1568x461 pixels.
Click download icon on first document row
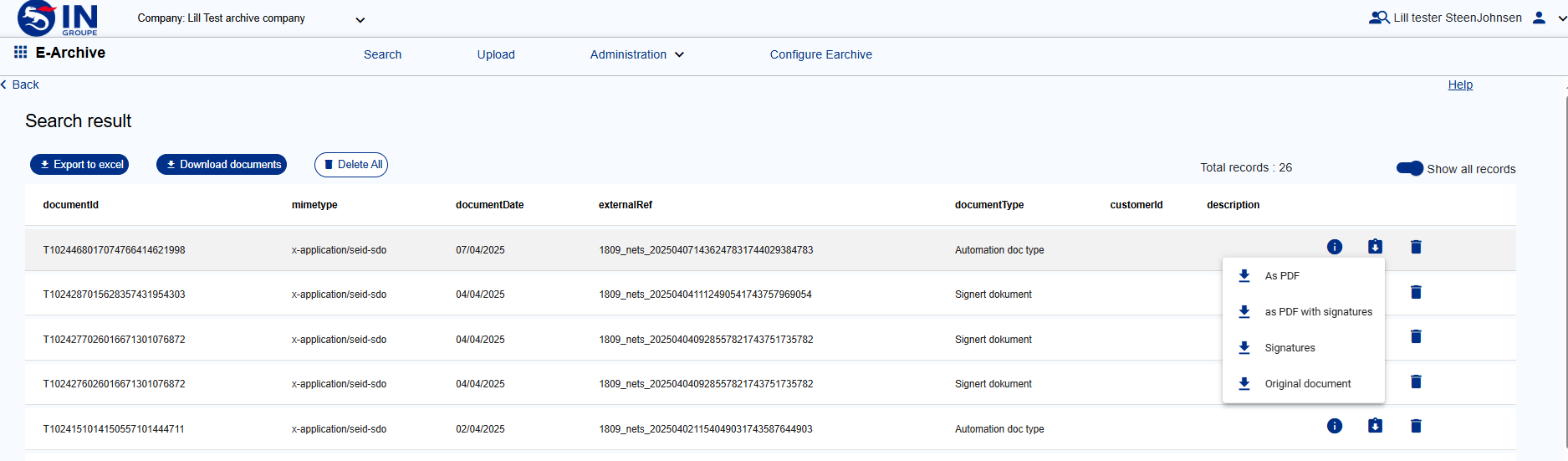click(x=1375, y=247)
